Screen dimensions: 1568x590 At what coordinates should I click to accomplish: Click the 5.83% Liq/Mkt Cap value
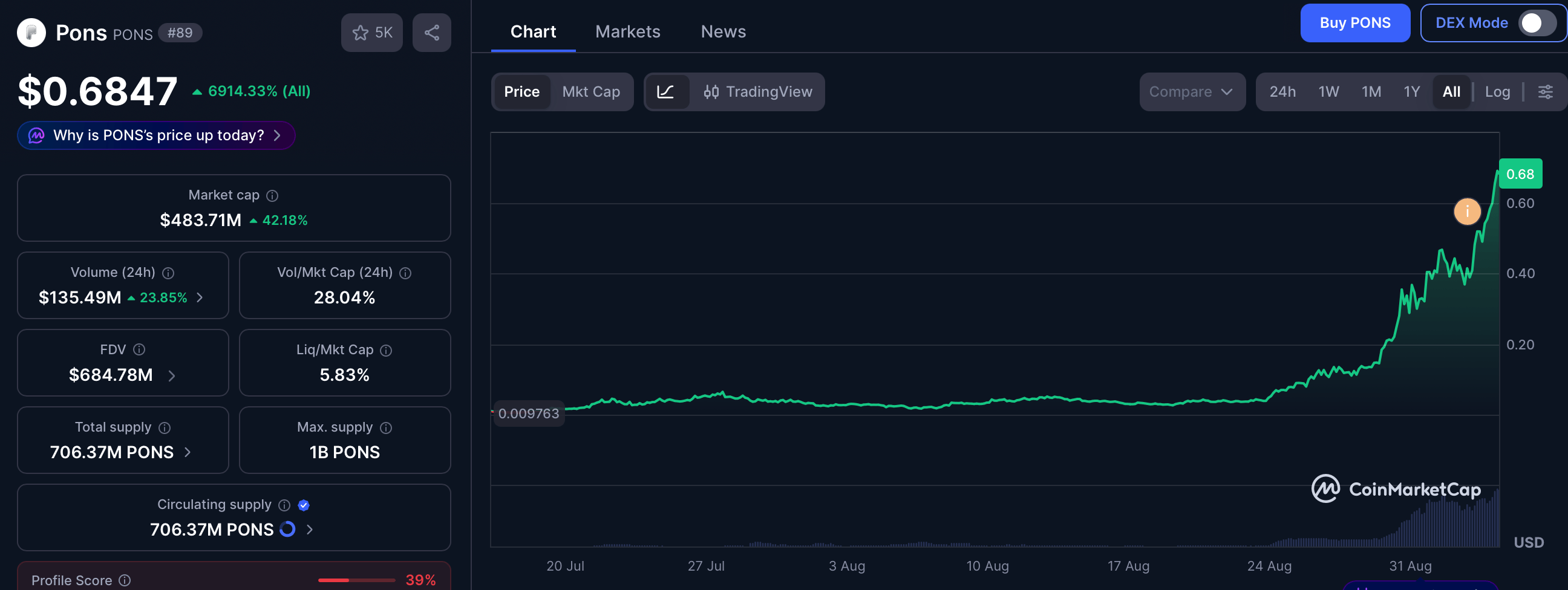pos(345,375)
